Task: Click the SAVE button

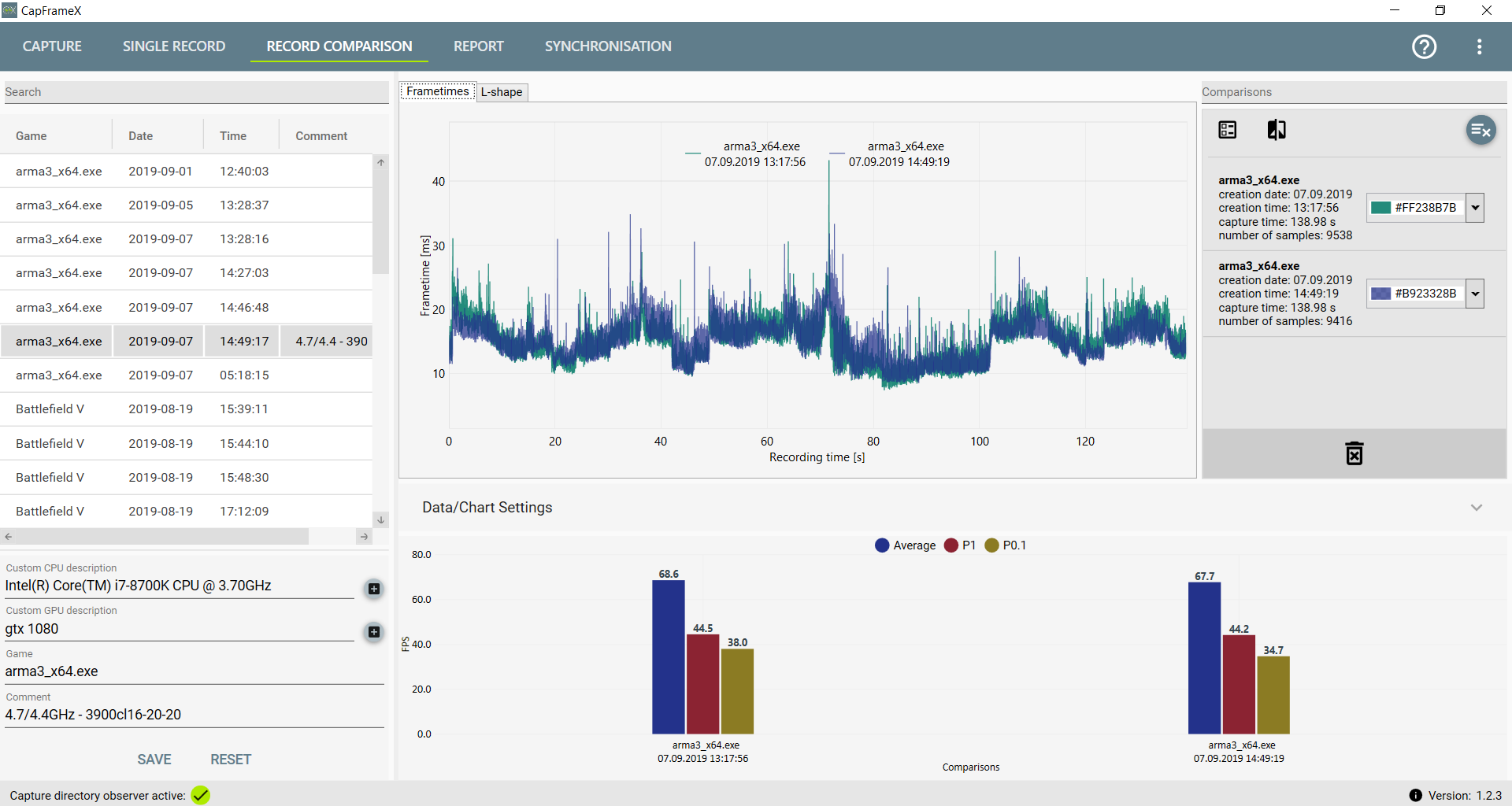Action: tap(154, 760)
